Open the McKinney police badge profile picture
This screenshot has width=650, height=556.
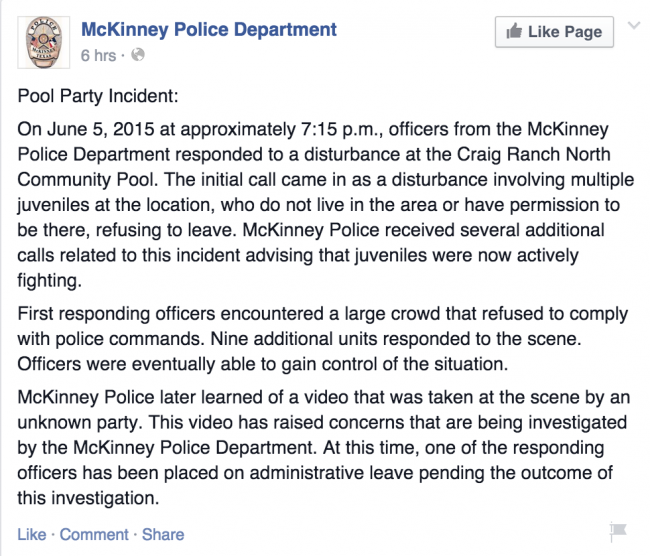tap(44, 42)
